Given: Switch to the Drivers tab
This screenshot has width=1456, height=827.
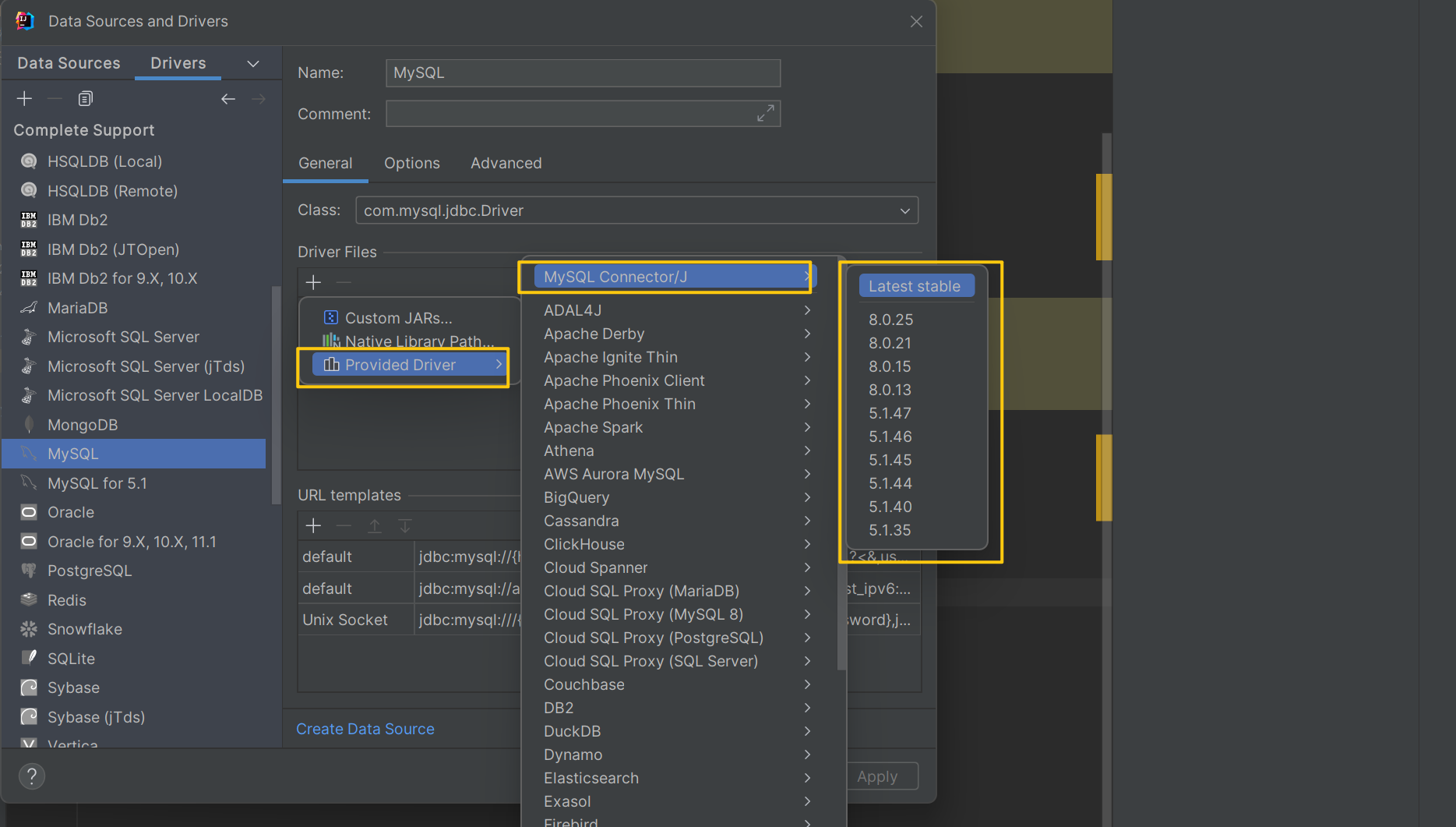Looking at the screenshot, I should 178,63.
